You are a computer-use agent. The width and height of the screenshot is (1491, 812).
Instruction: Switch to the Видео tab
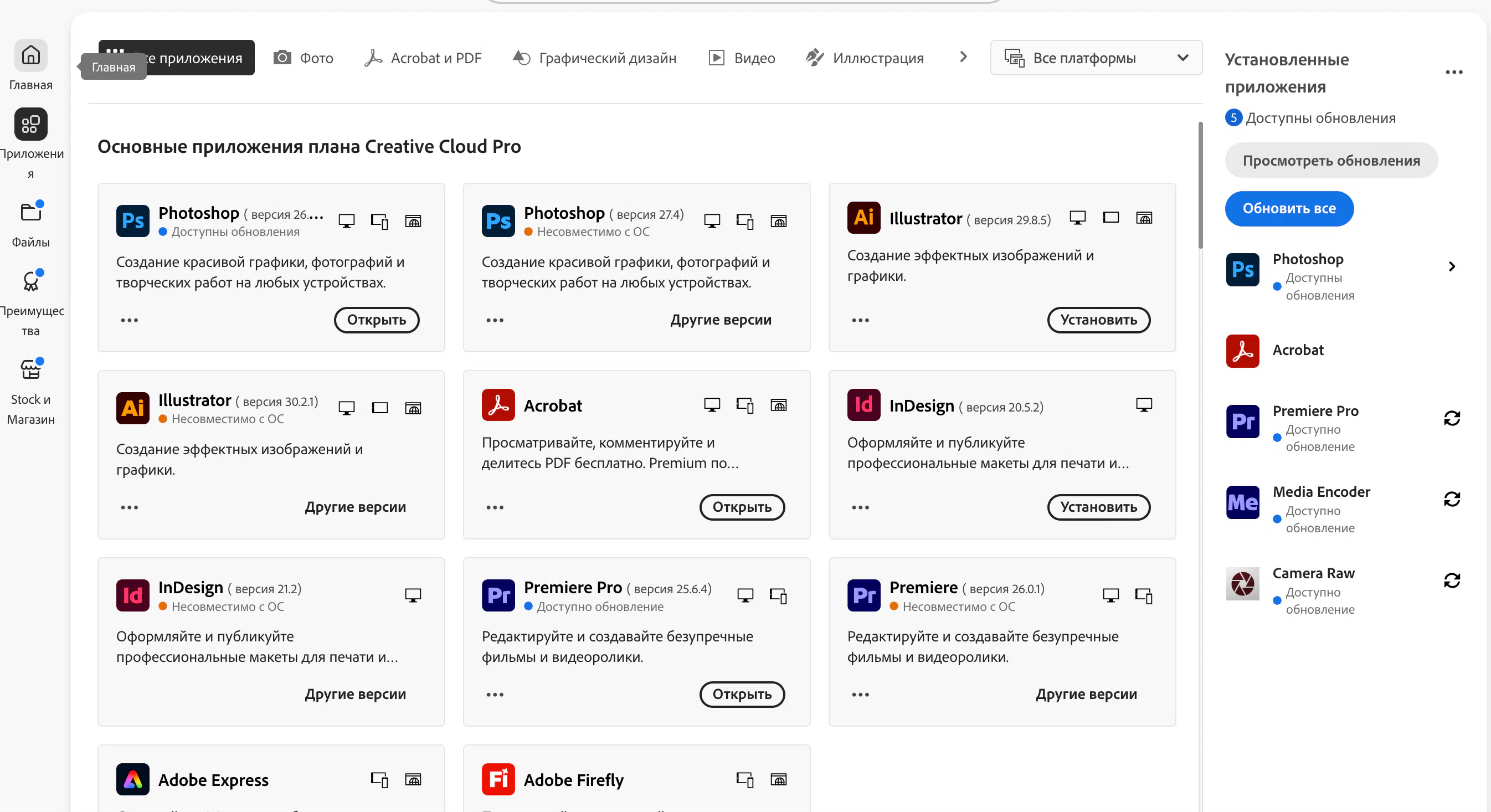[x=742, y=58]
